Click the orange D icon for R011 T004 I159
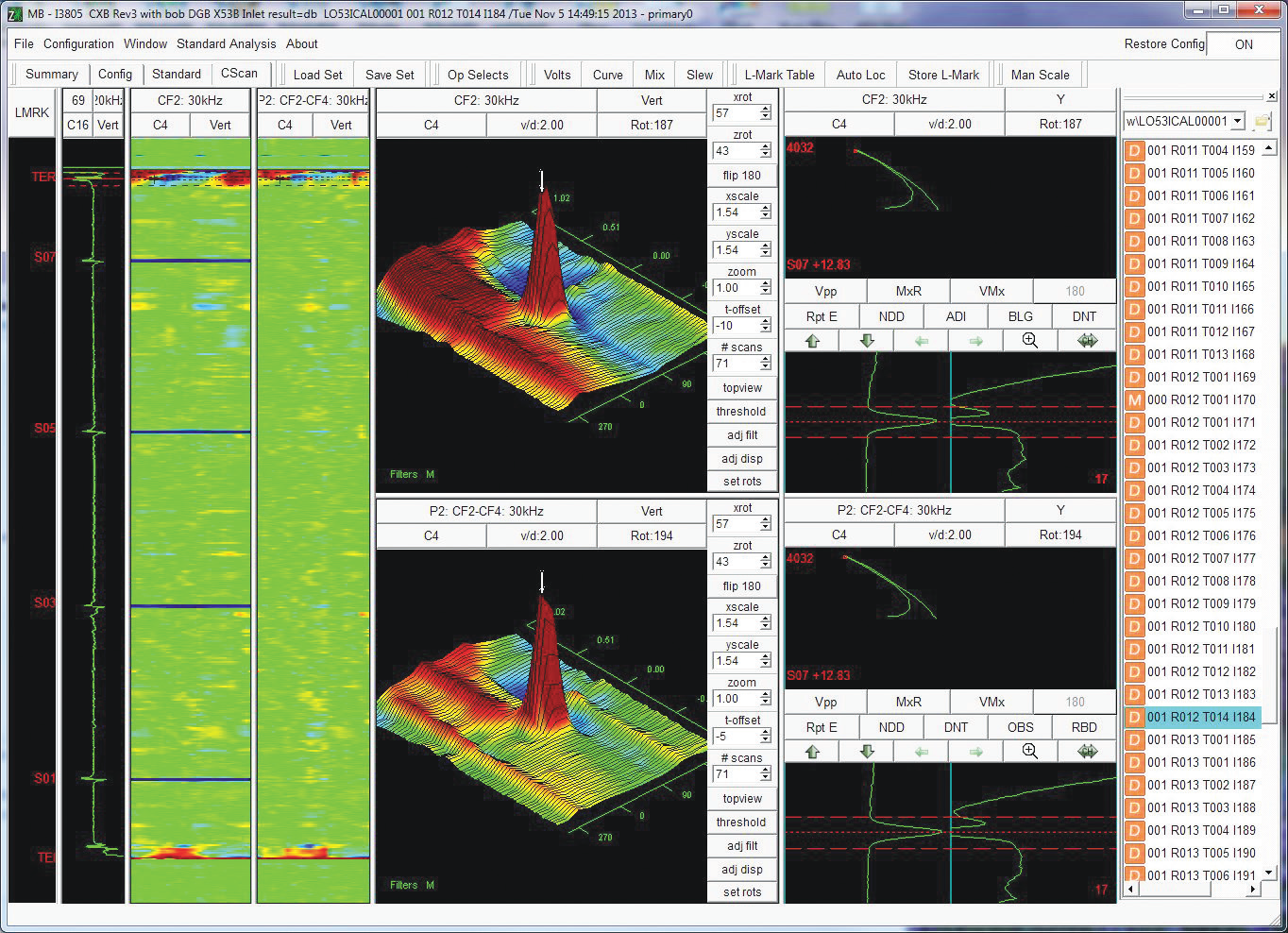This screenshot has height=933, width=1288. tap(1134, 150)
